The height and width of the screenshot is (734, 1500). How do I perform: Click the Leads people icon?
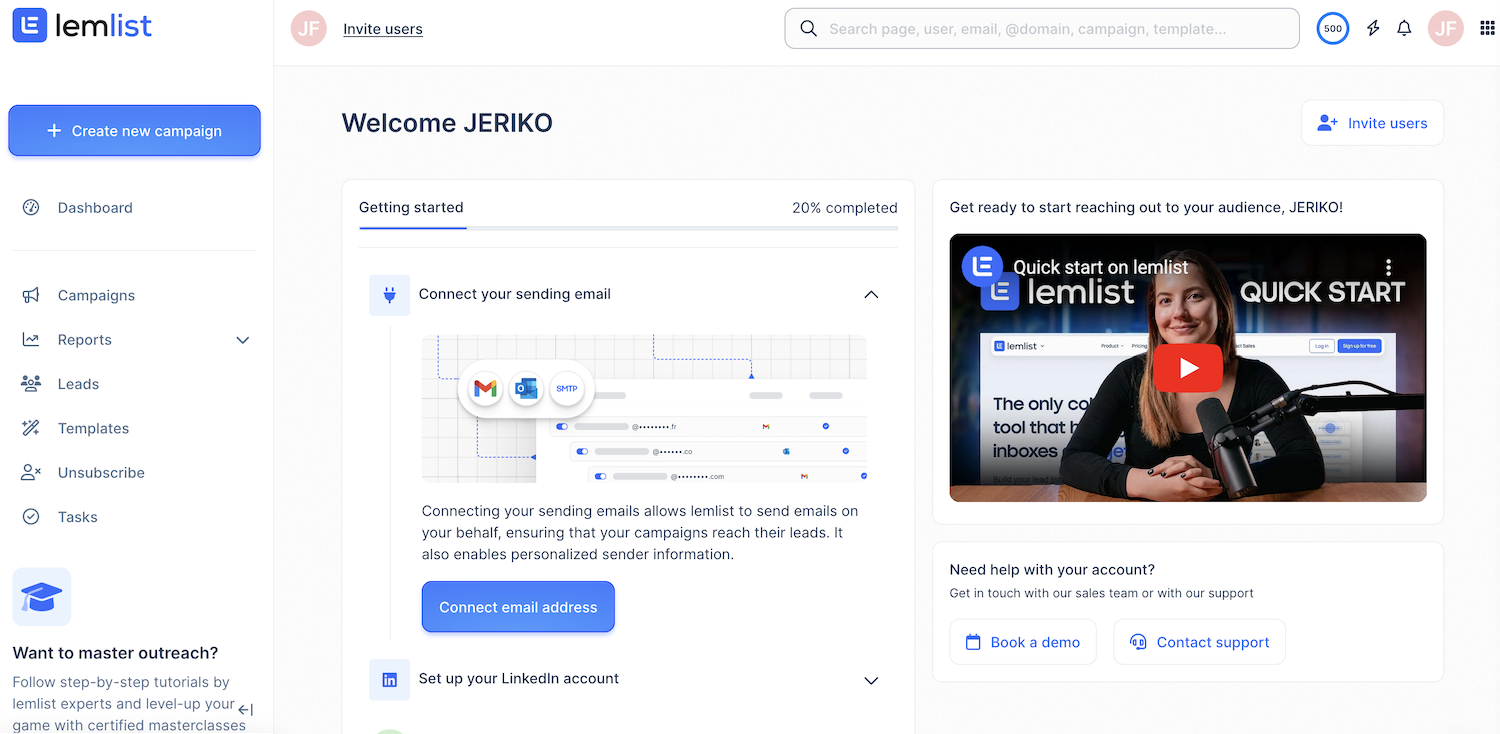[x=31, y=384]
